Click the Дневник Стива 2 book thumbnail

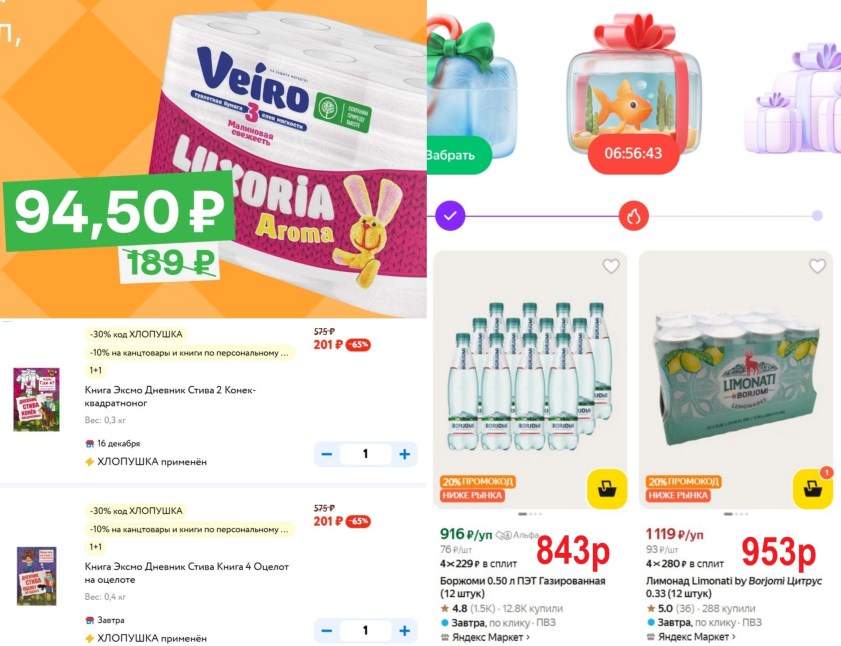click(36, 399)
